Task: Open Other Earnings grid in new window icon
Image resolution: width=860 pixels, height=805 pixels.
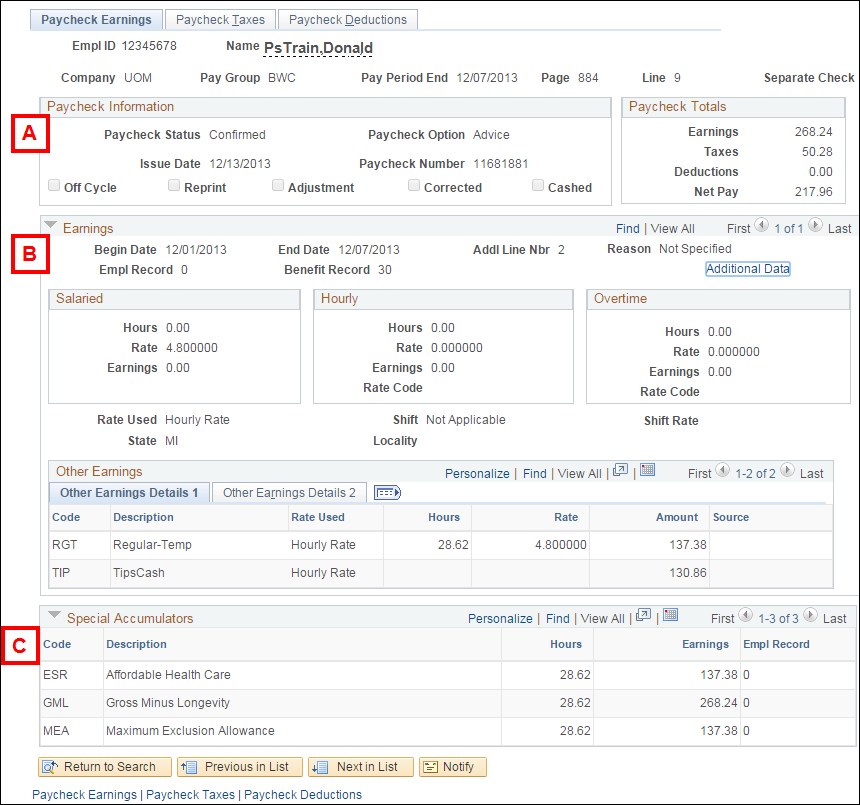Action: 621,472
